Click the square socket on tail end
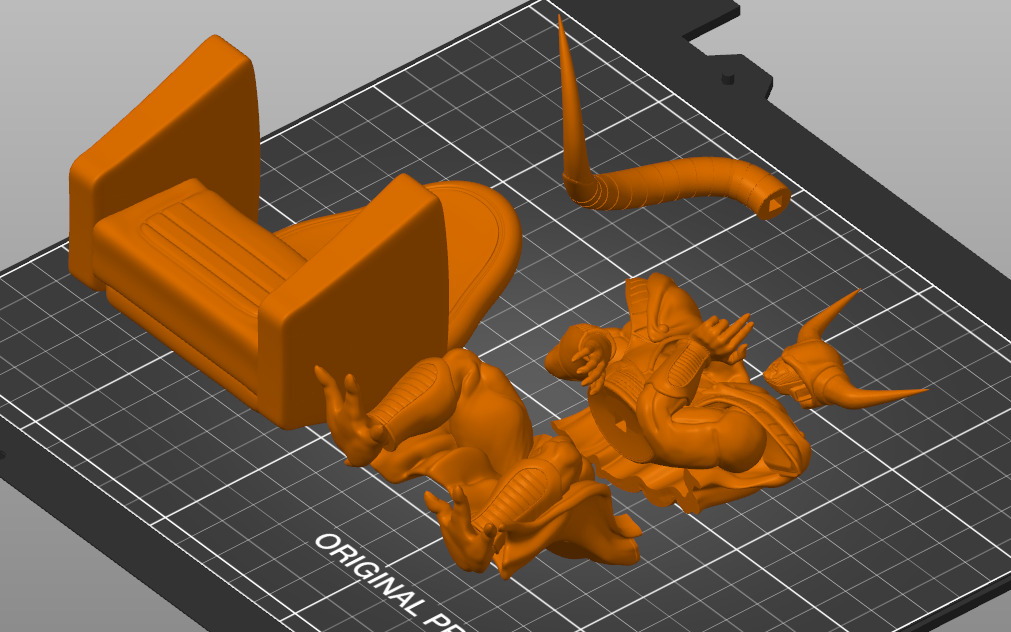This screenshot has width=1011, height=632. (x=774, y=204)
